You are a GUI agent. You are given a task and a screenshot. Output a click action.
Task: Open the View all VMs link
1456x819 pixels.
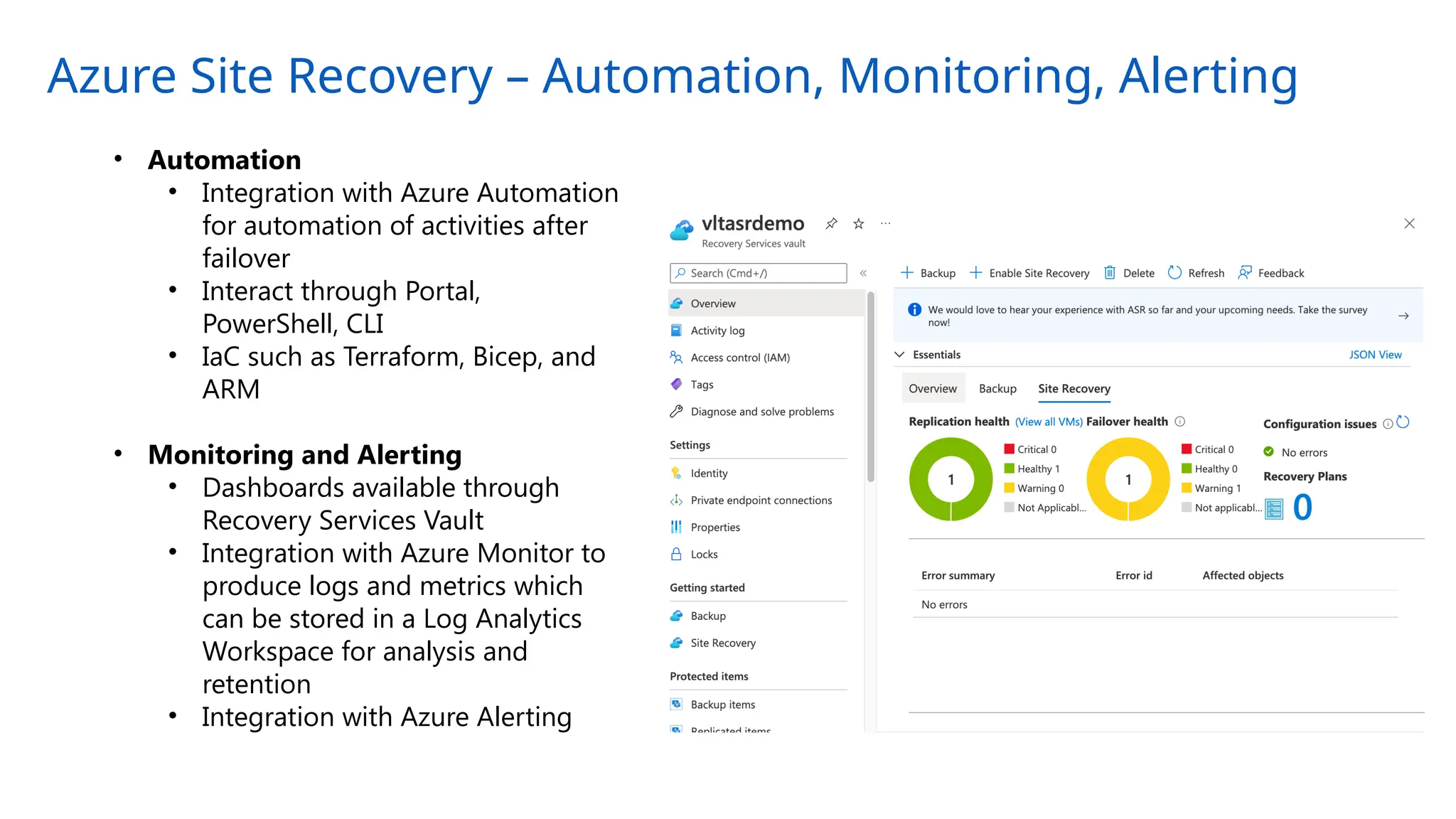(x=1049, y=422)
